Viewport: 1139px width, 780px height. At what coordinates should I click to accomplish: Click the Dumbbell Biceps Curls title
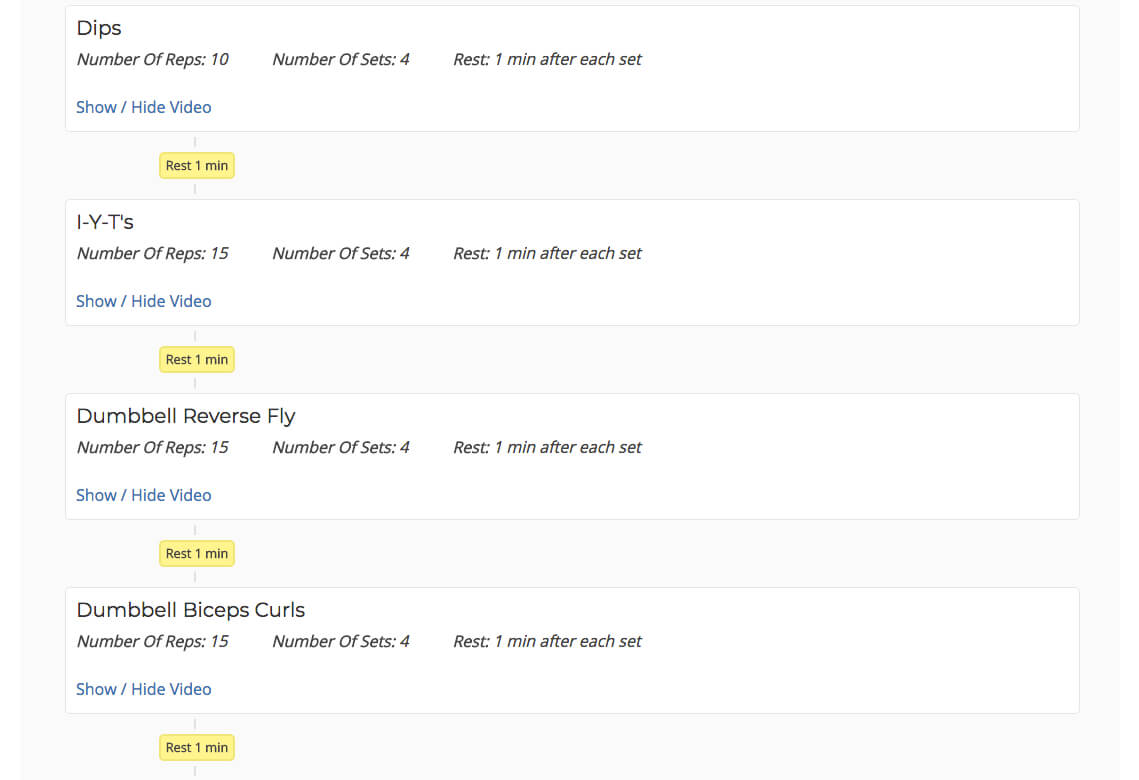pos(191,609)
